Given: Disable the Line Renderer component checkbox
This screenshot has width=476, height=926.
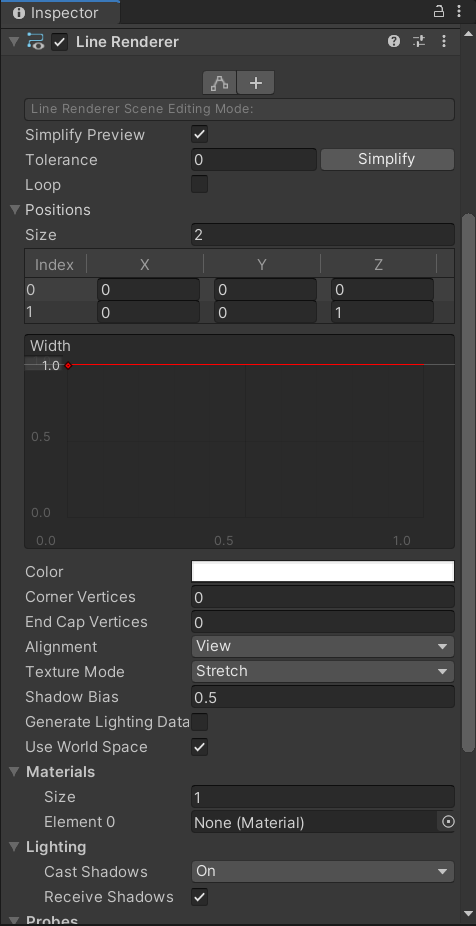Looking at the screenshot, I should point(60,42).
